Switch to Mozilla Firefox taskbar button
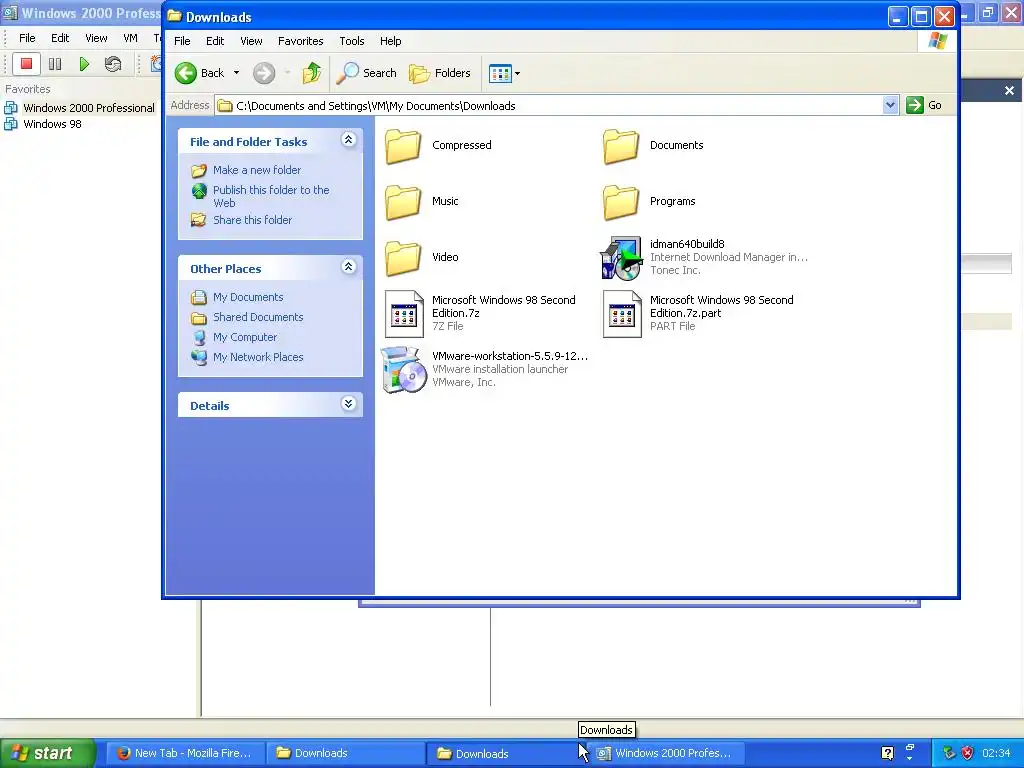 pyautogui.click(x=185, y=753)
